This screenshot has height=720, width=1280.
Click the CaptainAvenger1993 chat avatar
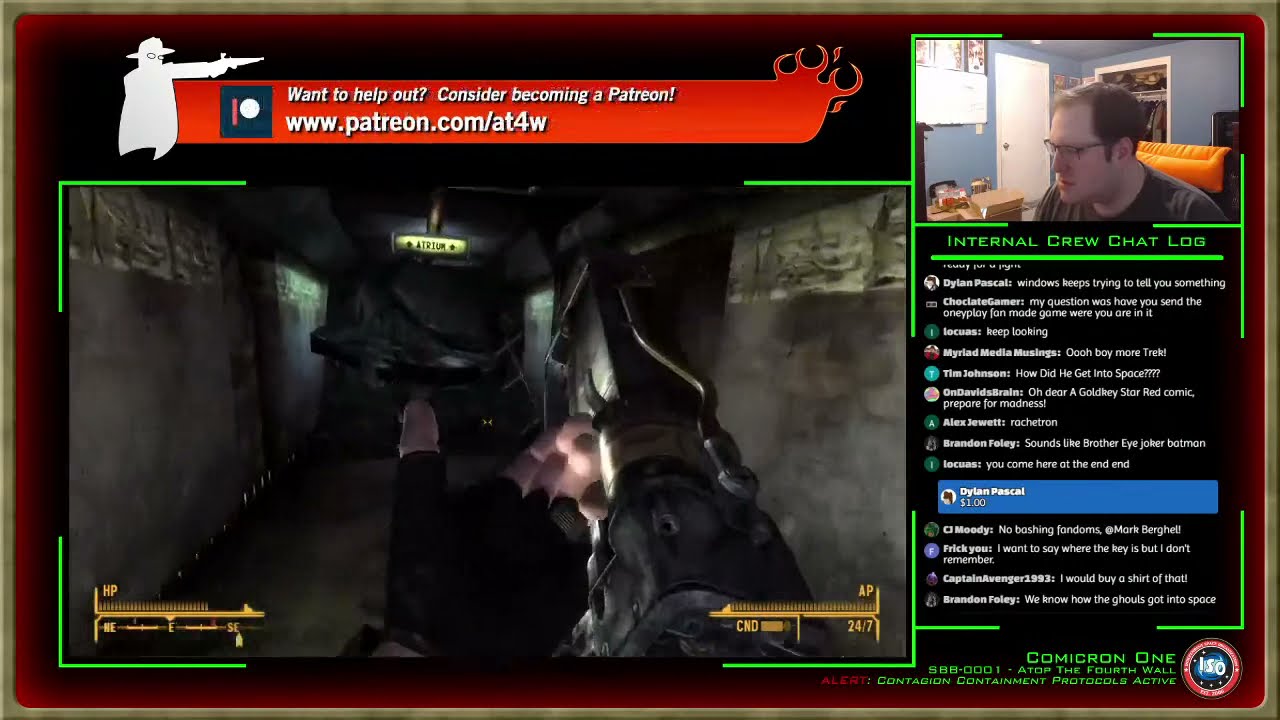(x=931, y=579)
